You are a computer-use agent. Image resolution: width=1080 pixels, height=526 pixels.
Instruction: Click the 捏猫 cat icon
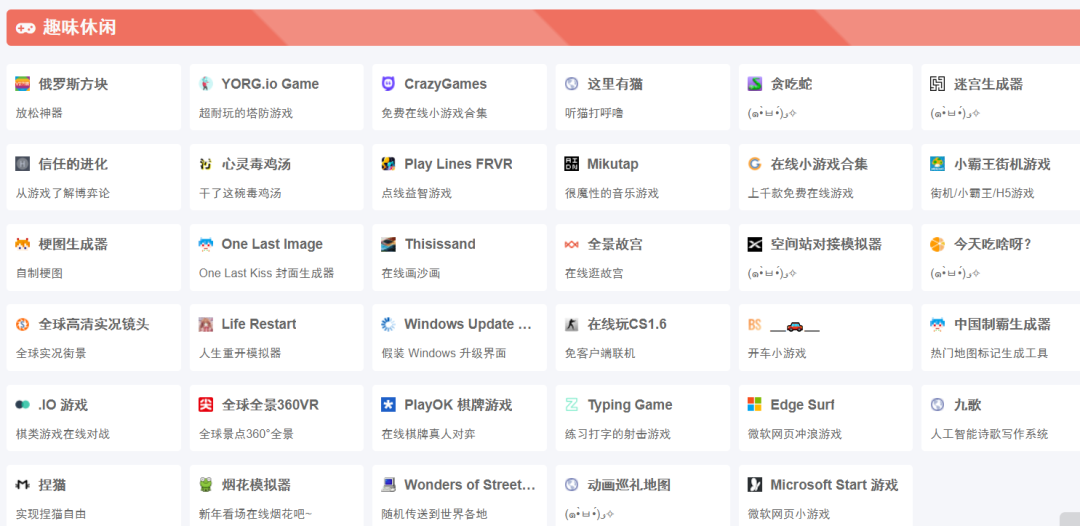pyautogui.click(x=22, y=485)
